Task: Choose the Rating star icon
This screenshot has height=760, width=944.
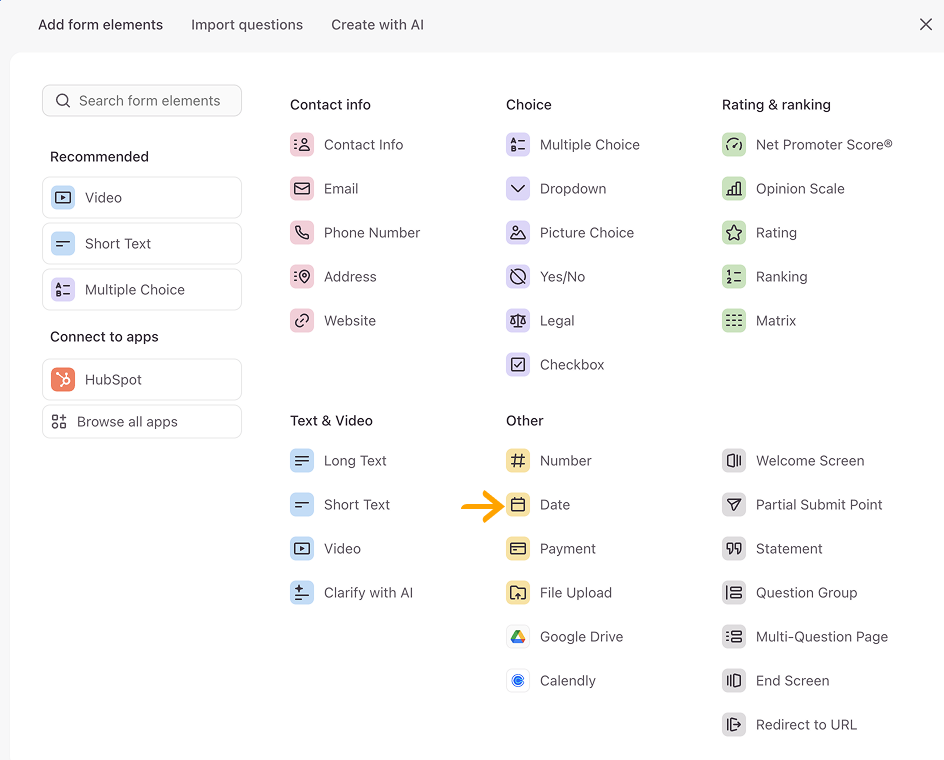Action: (x=734, y=232)
